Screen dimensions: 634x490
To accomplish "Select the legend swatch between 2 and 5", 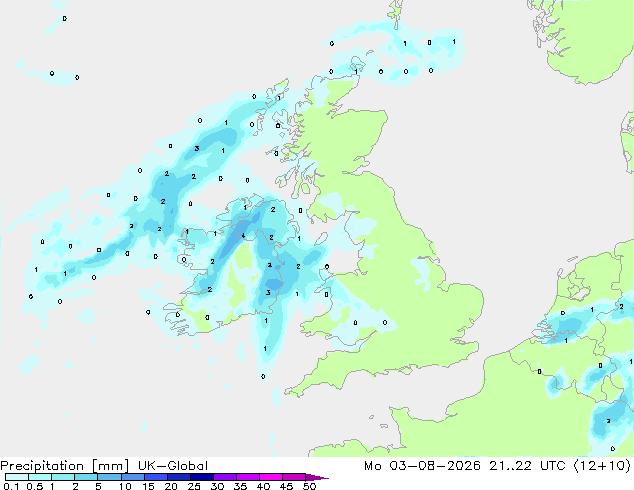I will pos(86,477).
